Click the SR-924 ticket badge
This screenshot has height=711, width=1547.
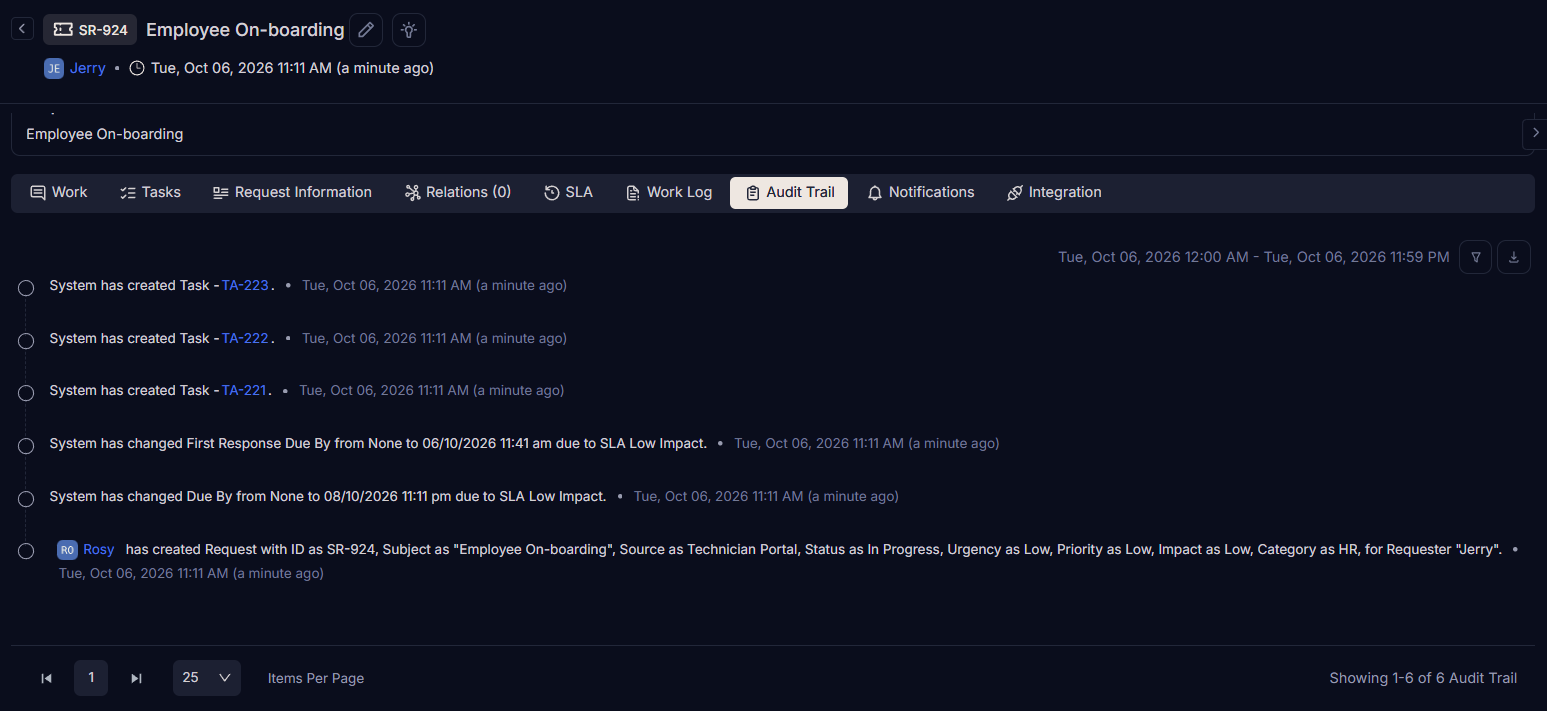(x=90, y=30)
